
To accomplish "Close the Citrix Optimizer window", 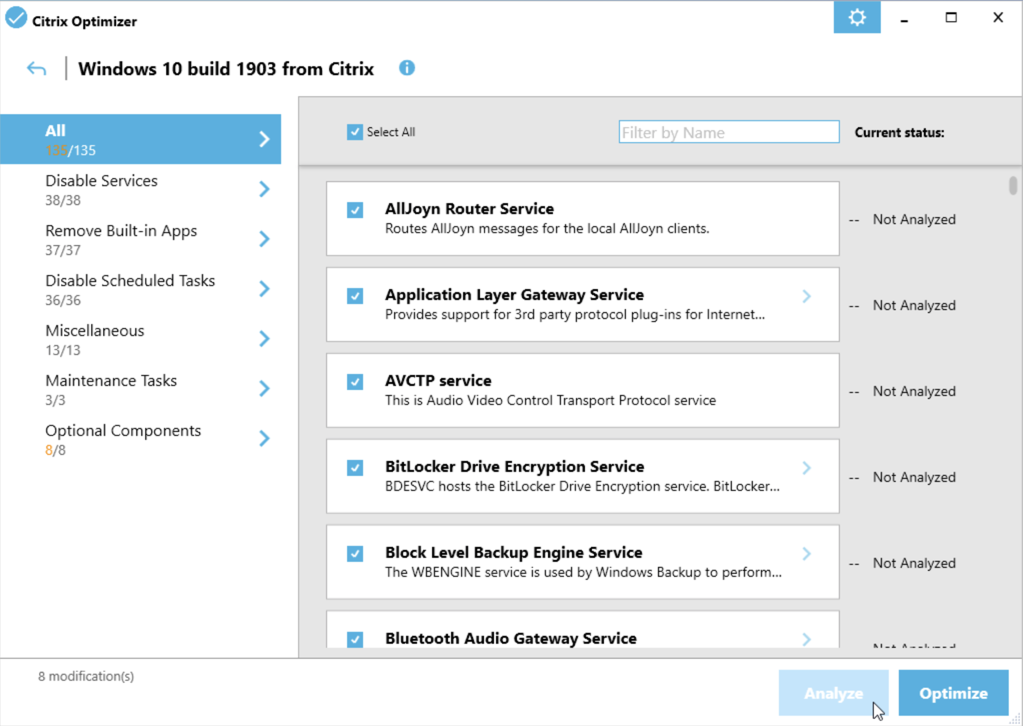I will (998, 18).
